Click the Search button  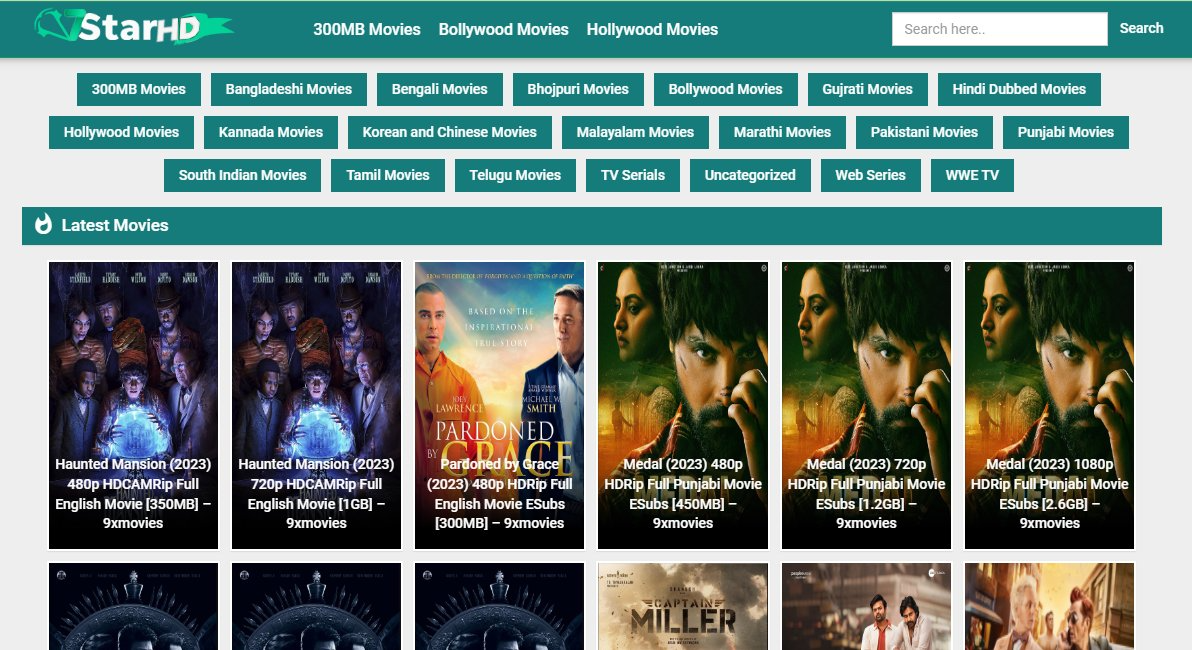pyautogui.click(x=1141, y=28)
